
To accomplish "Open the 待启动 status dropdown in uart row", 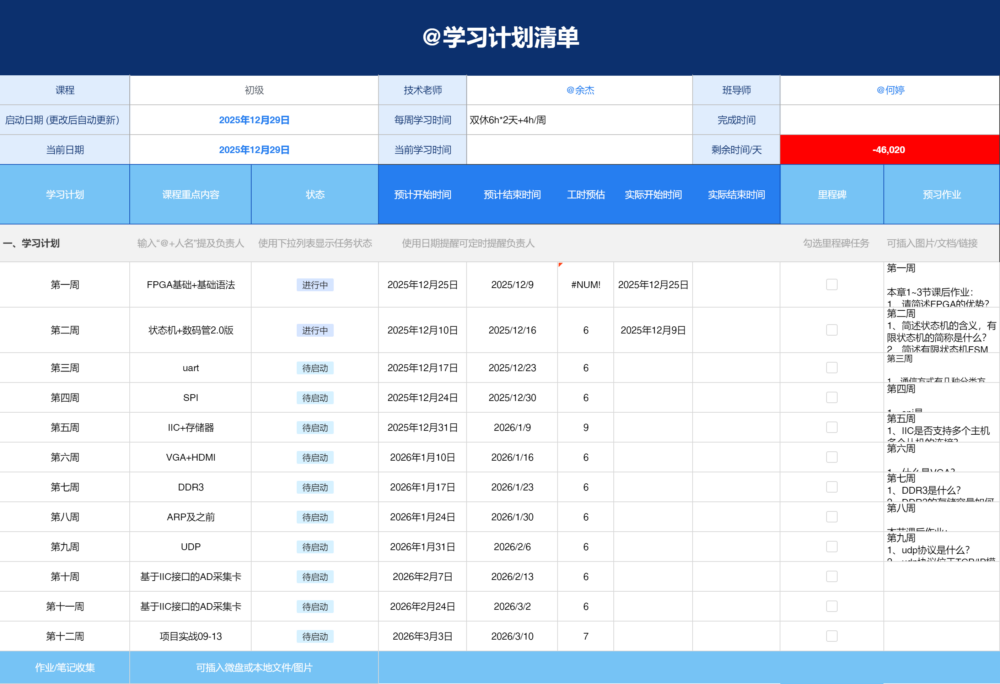I will pos(315,368).
